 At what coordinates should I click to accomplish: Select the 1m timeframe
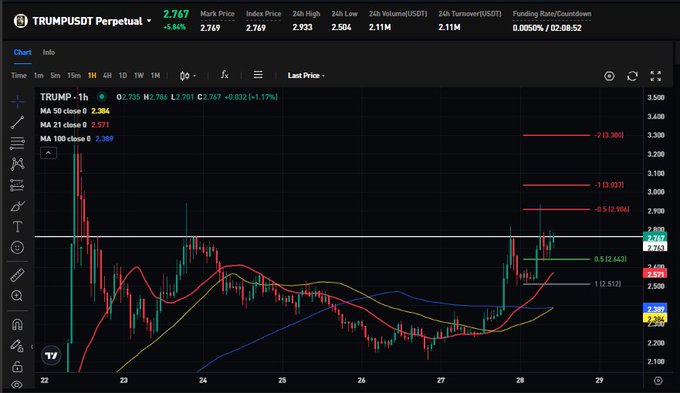click(x=39, y=75)
